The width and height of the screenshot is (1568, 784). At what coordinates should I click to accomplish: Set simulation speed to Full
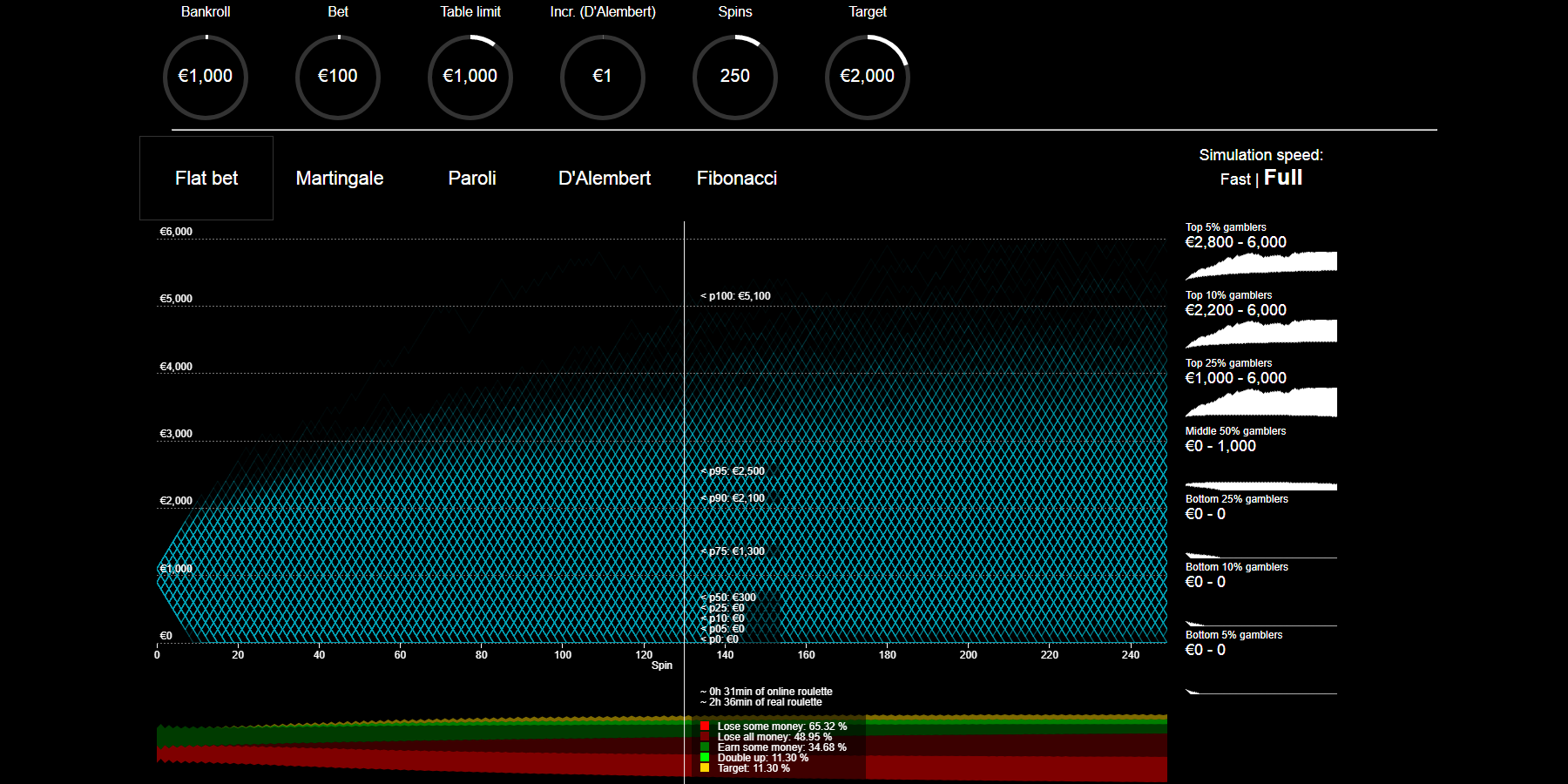[x=1283, y=178]
